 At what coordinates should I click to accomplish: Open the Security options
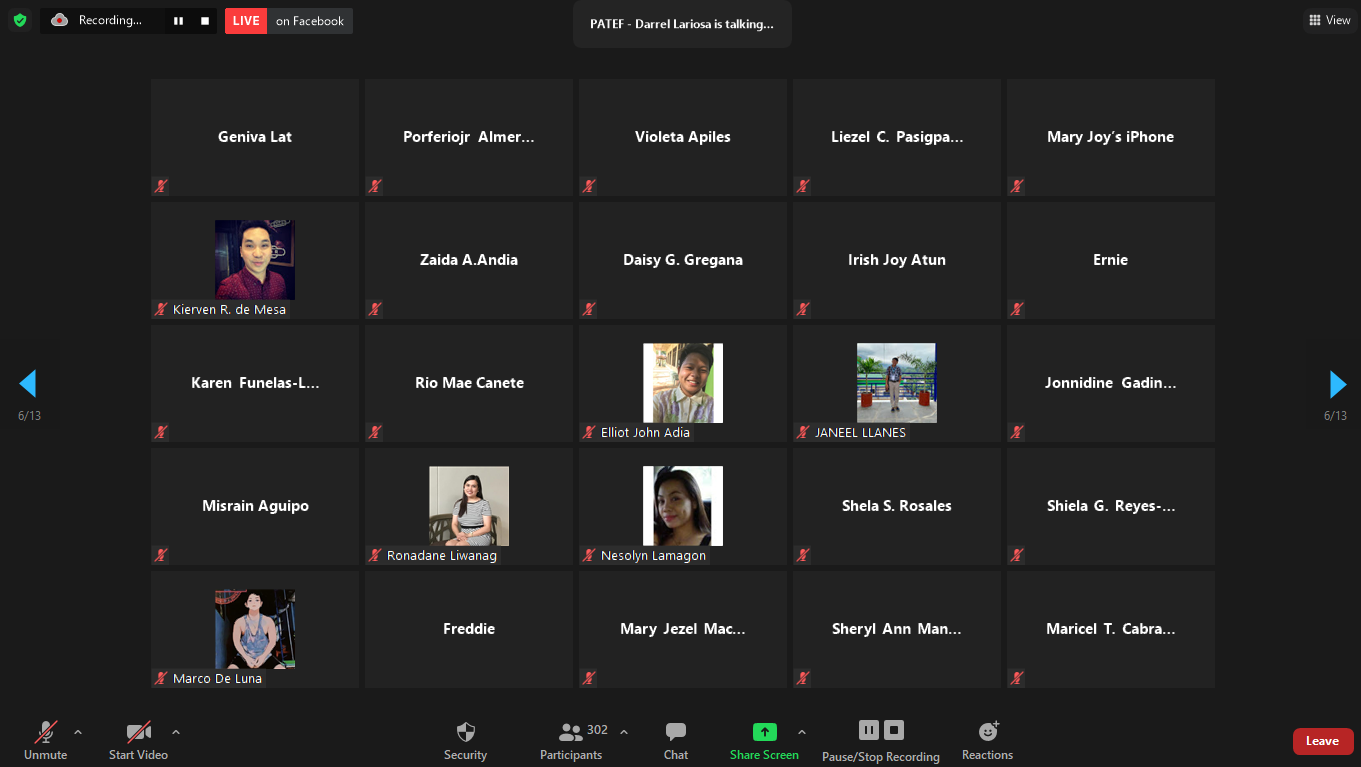tap(465, 740)
